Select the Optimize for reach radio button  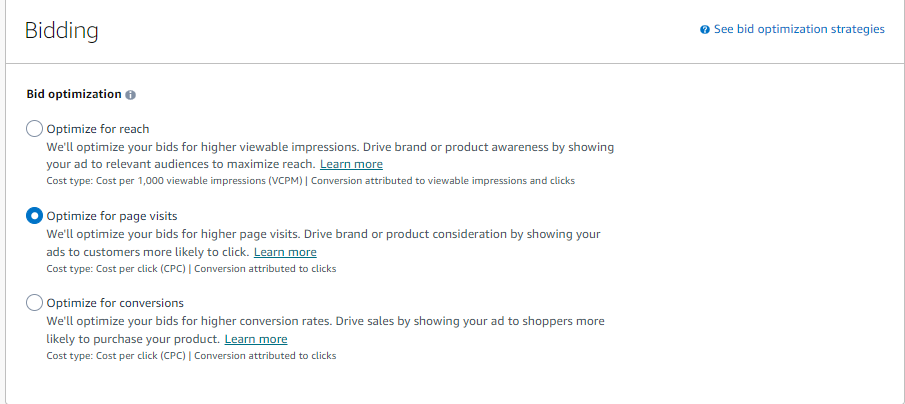(35, 129)
